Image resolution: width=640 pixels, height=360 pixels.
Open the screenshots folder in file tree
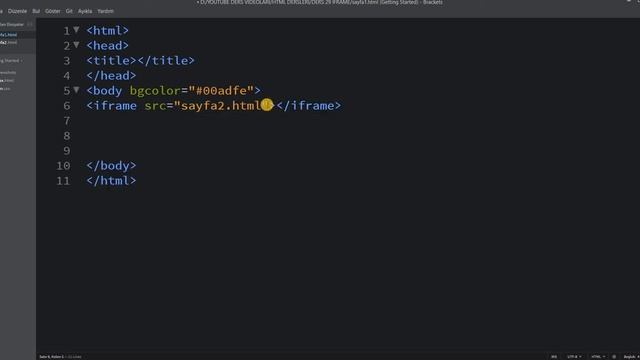coord(8,73)
